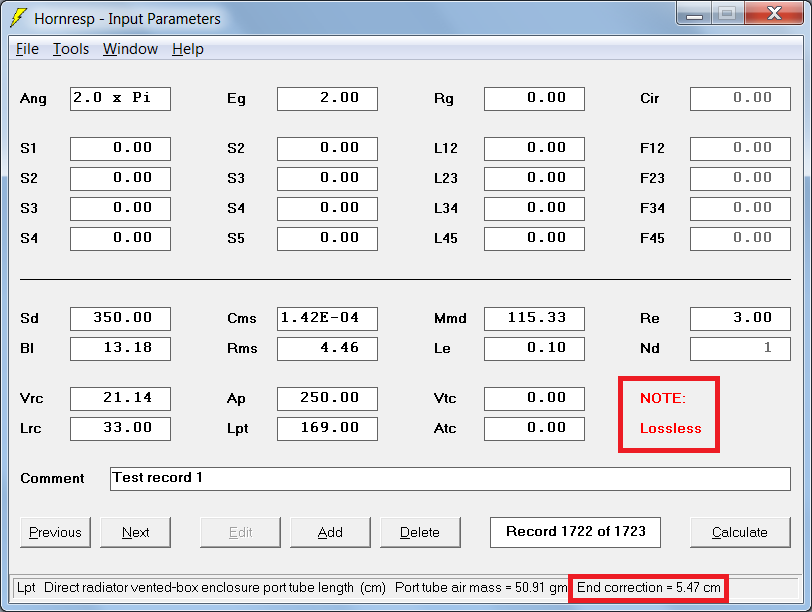Add a new record
Screen dimensions: 812x612
pyautogui.click(x=330, y=532)
